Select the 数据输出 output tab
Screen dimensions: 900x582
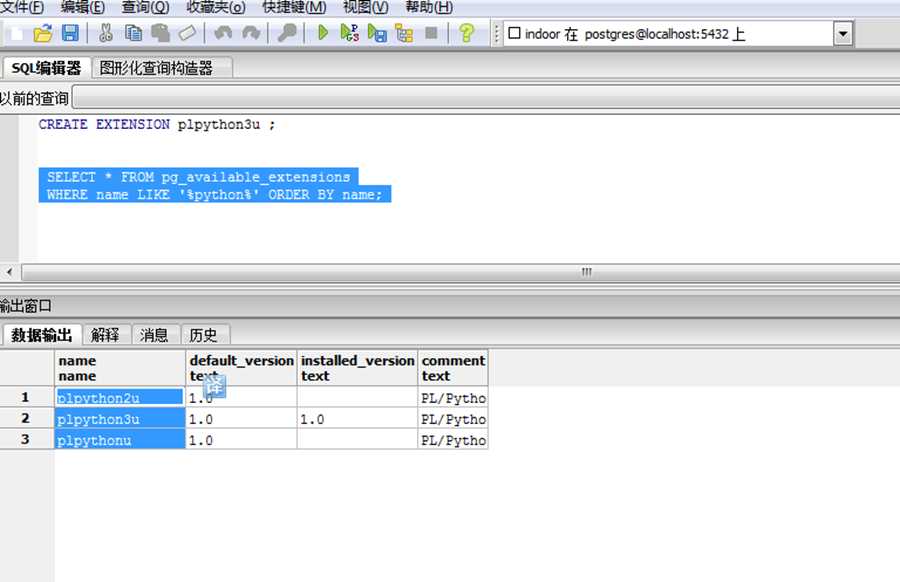tap(41, 335)
